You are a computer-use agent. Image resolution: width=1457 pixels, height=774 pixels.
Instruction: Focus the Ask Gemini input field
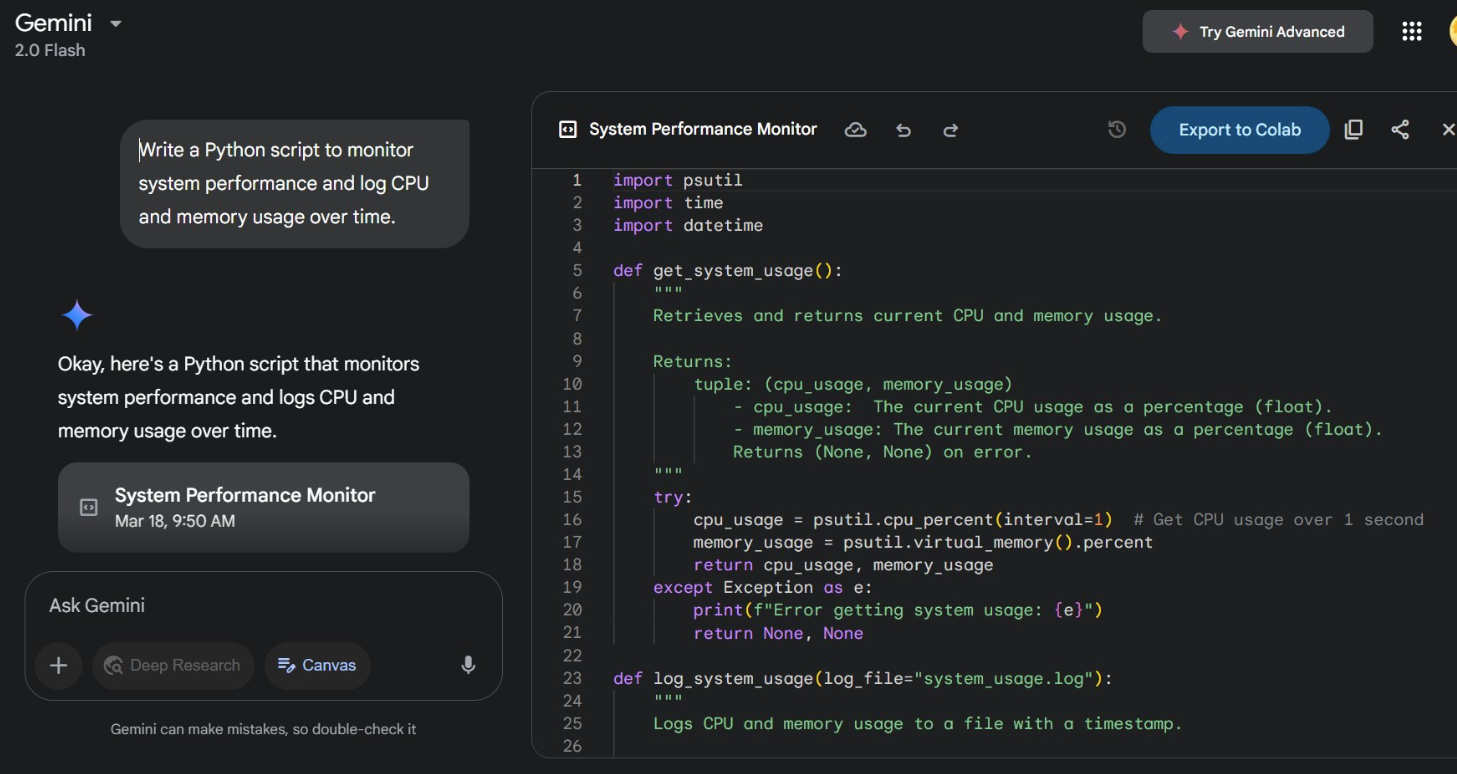click(264, 606)
